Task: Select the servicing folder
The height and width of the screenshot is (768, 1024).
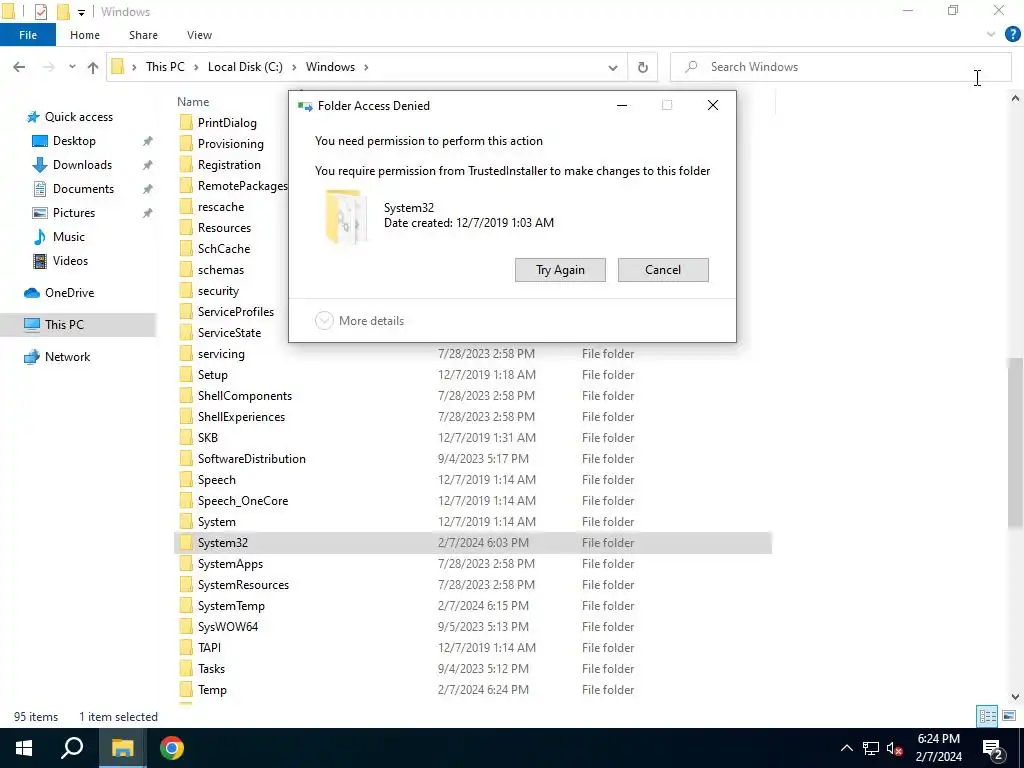Action: click(221, 354)
